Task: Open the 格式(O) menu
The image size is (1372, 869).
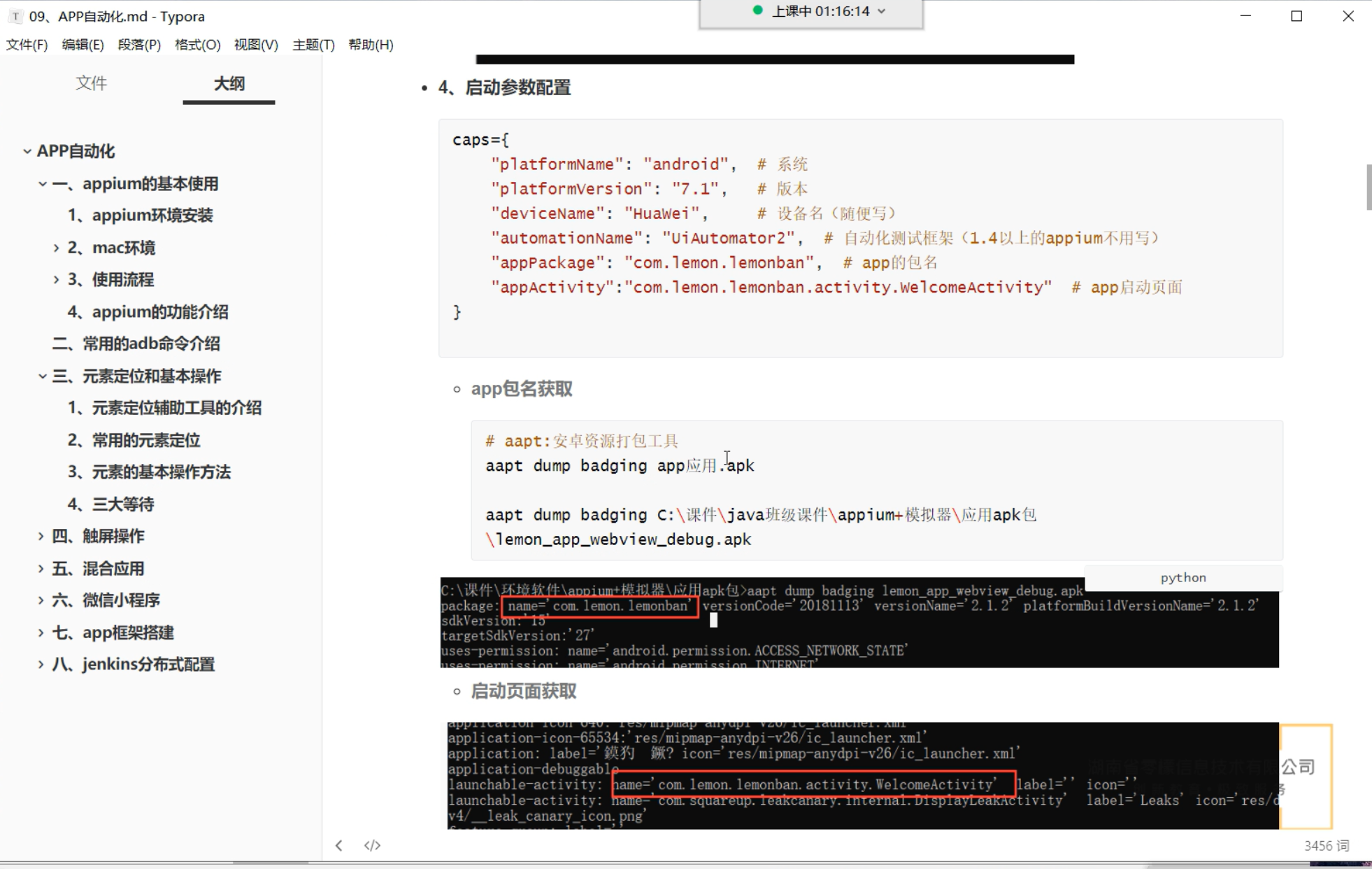Action: pos(197,45)
